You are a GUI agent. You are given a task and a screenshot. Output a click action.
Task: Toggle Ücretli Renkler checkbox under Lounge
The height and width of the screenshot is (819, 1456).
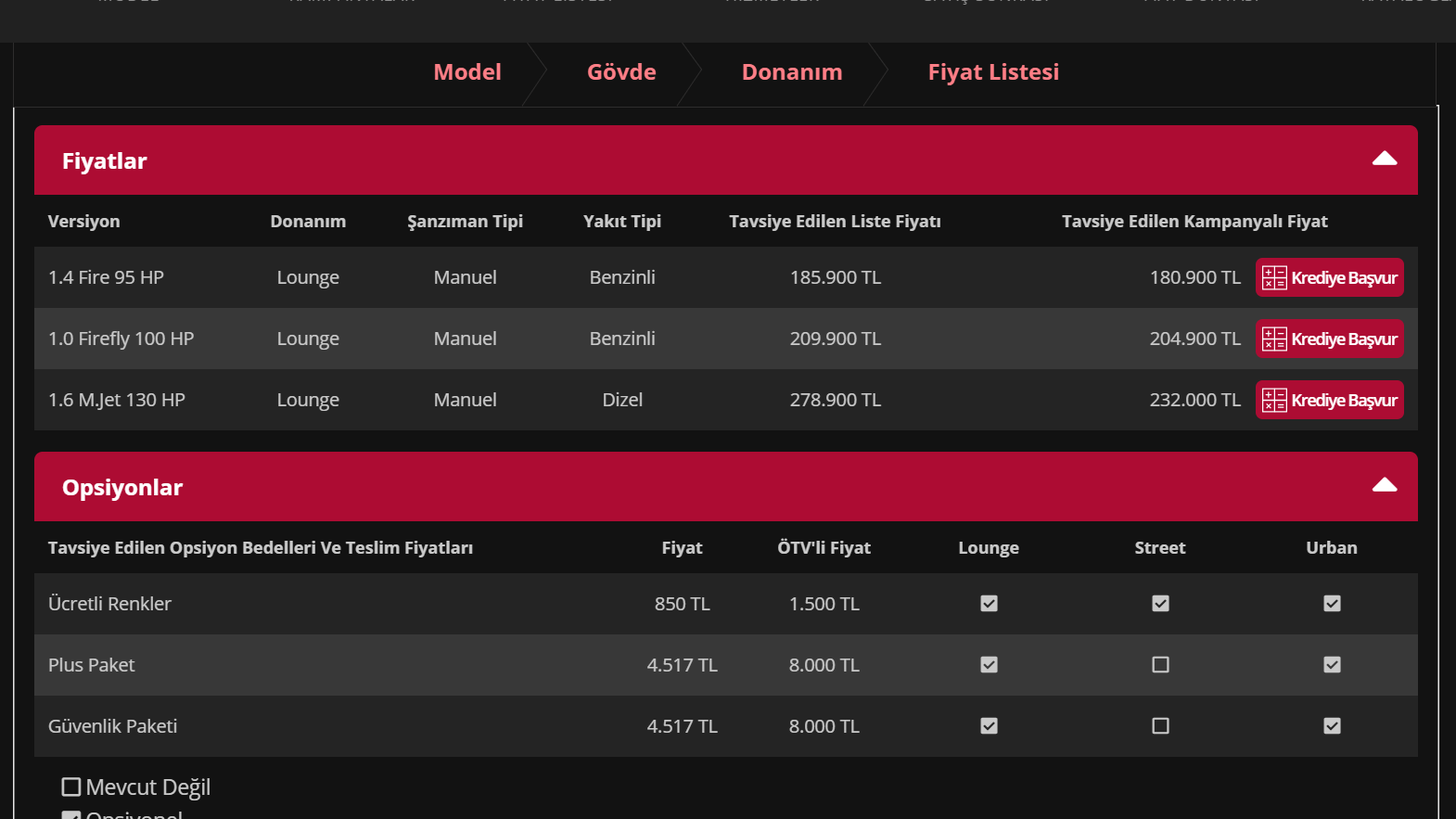pyautogui.click(x=989, y=604)
